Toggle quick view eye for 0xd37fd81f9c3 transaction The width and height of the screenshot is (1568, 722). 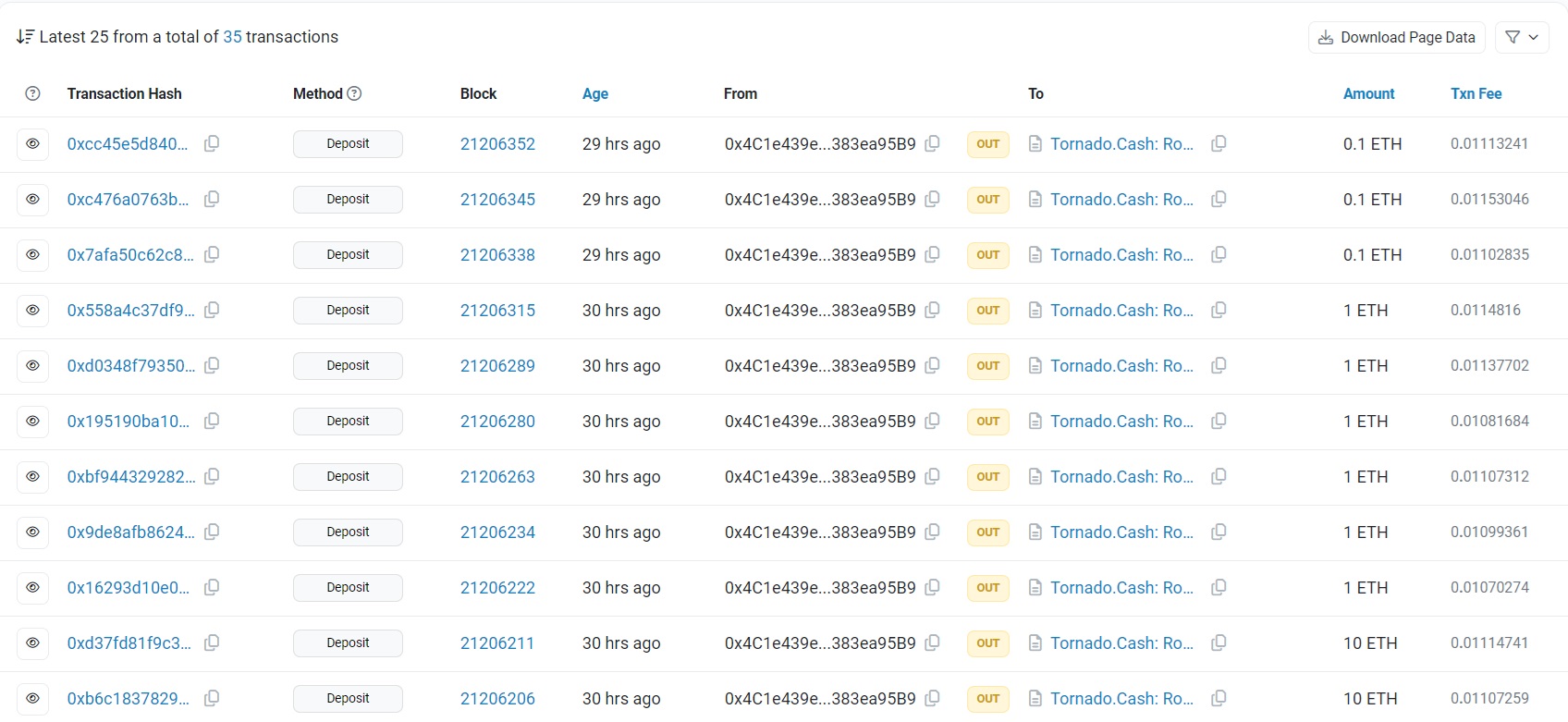[33, 643]
